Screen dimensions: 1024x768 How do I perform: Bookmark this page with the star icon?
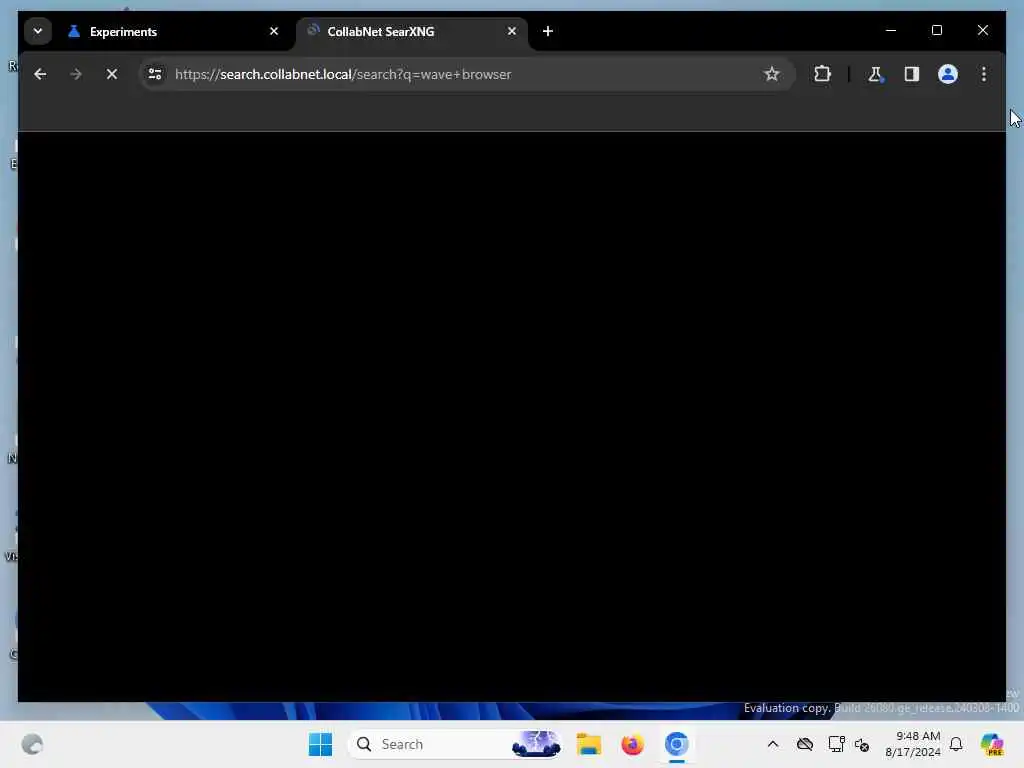click(771, 74)
